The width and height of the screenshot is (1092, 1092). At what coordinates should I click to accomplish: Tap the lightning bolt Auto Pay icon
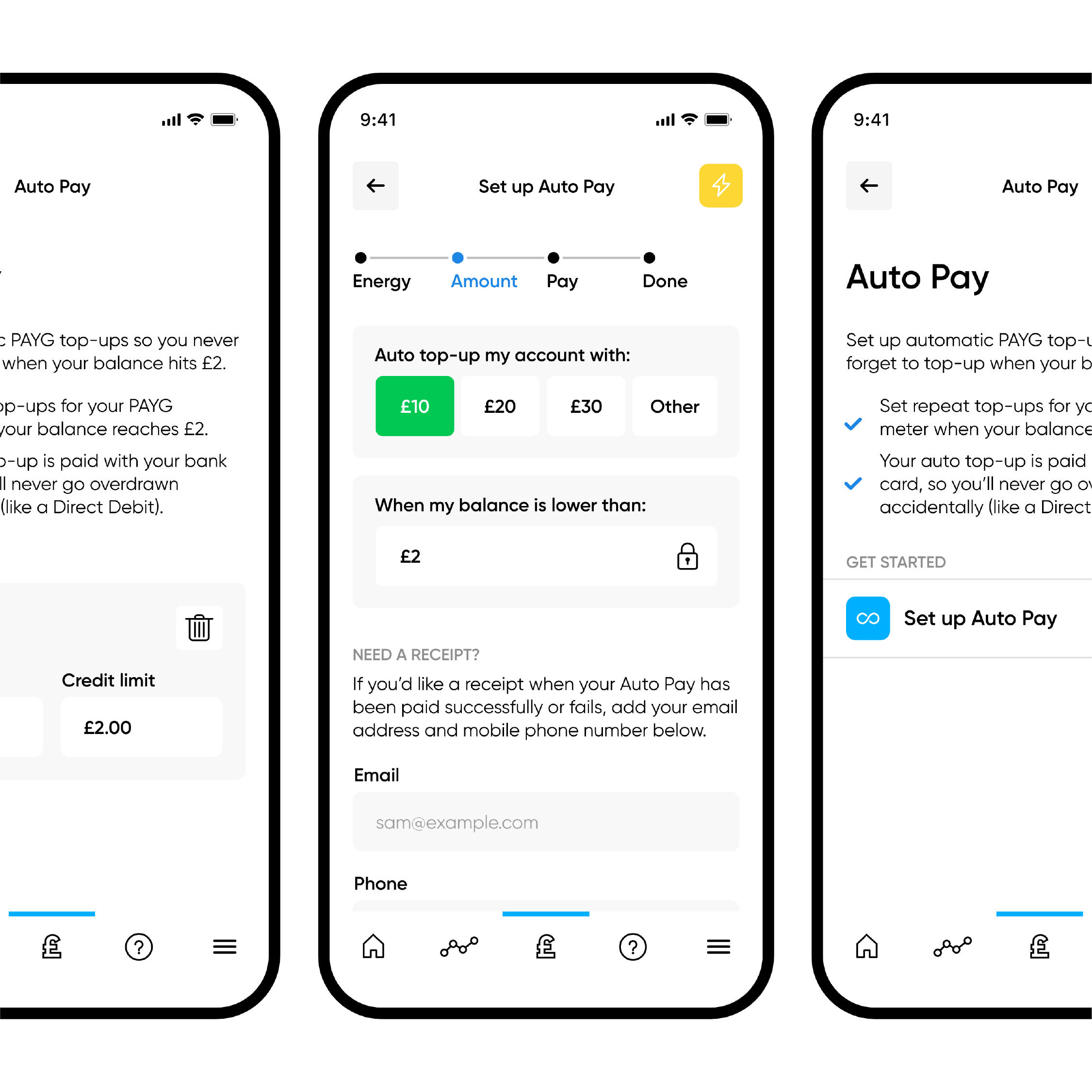720,185
